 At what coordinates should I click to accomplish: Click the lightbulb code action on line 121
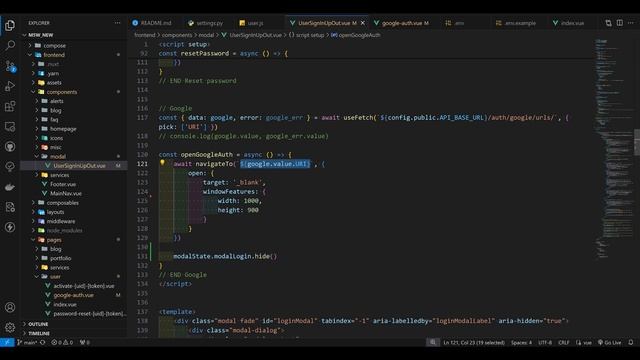coord(162,163)
